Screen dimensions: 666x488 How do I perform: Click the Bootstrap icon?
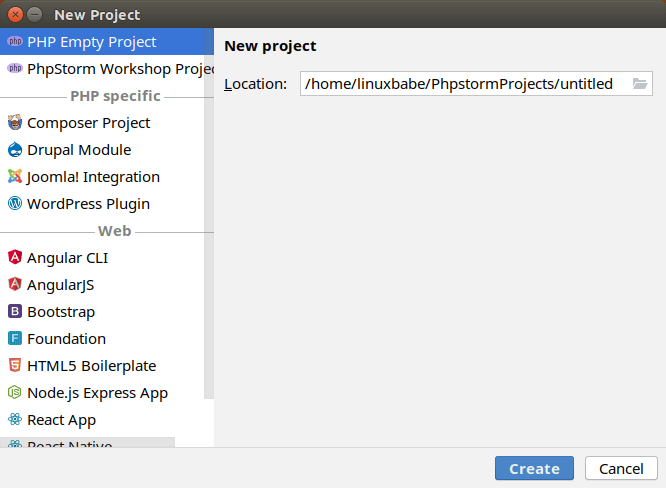pos(15,312)
